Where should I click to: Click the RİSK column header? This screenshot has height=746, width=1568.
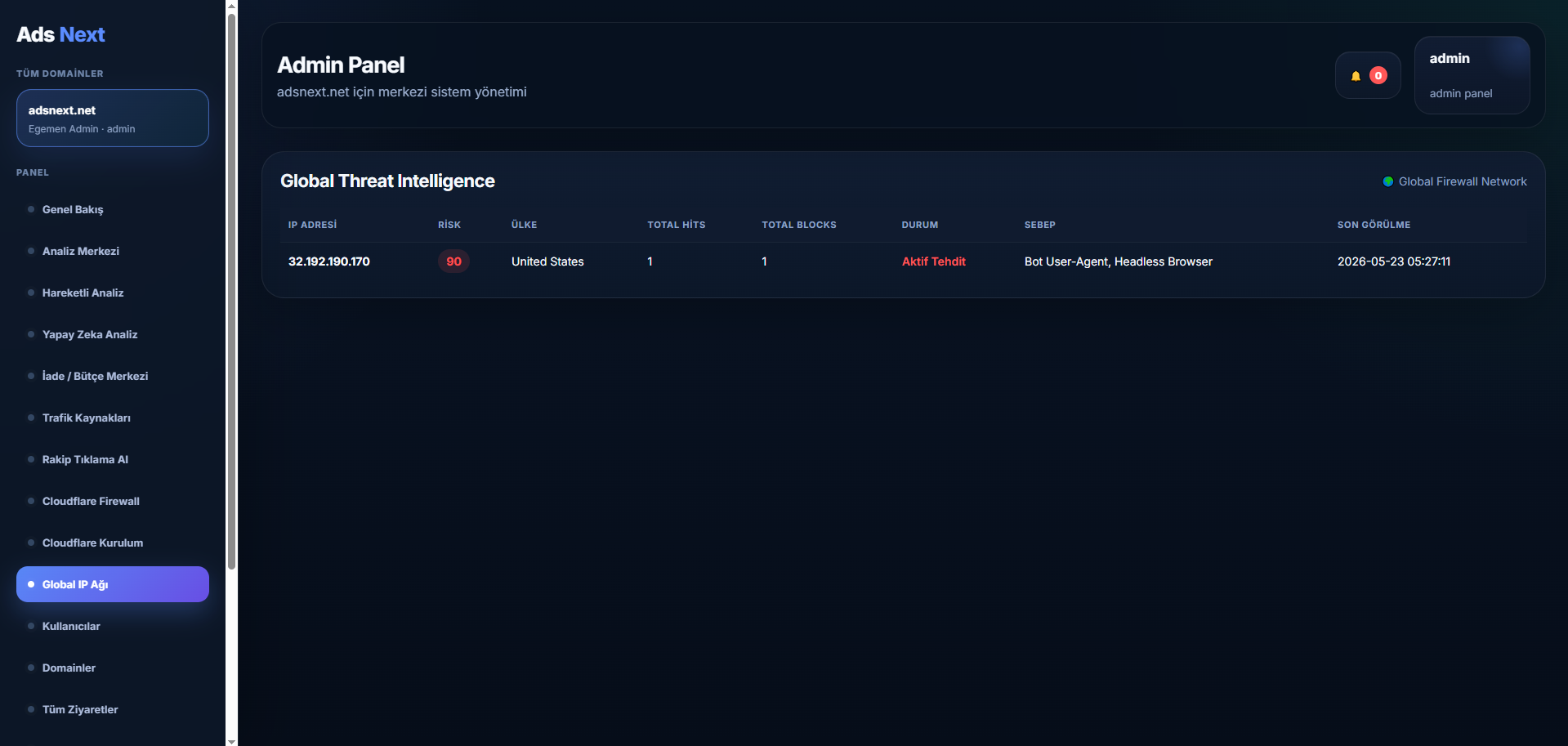coord(449,225)
